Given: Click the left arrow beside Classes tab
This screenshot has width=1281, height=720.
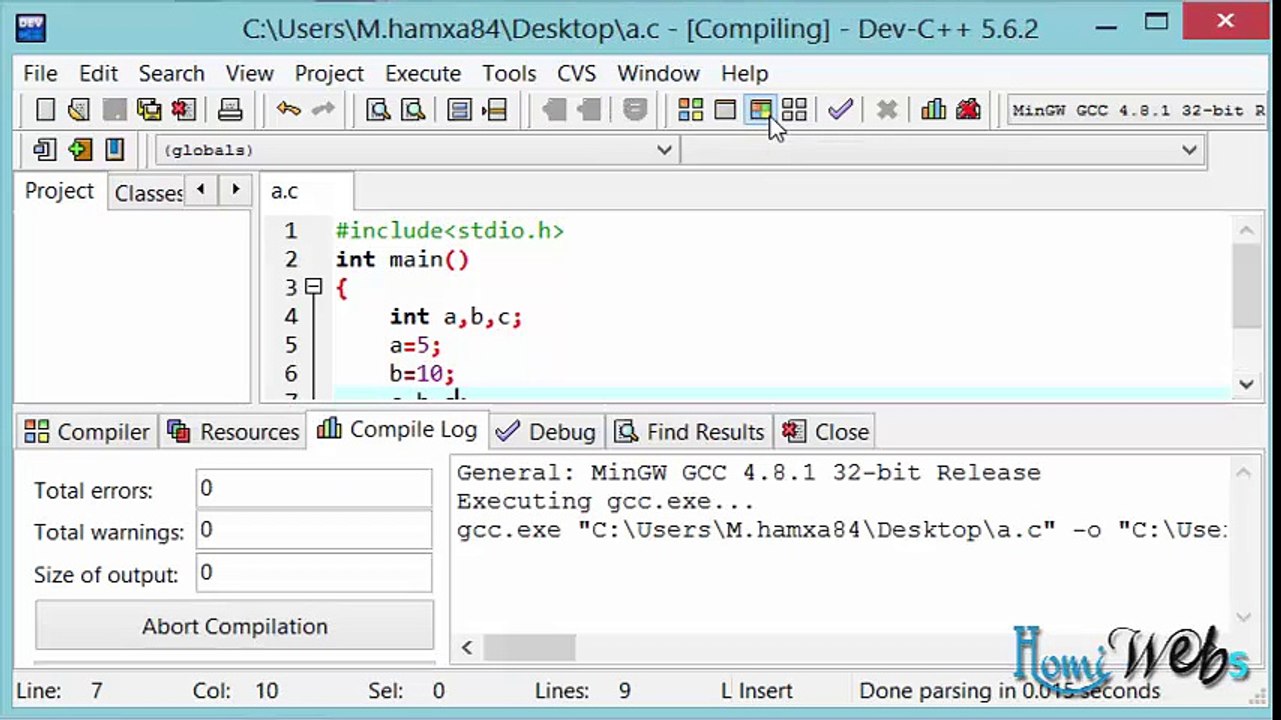Looking at the screenshot, I should [201, 189].
